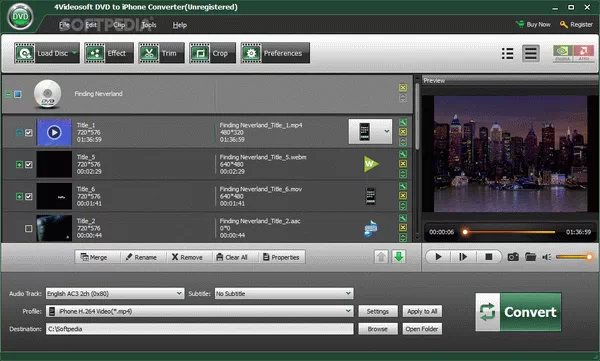Open the Tools menu
Viewport: 600px width, 361px height.
pyautogui.click(x=148, y=25)
